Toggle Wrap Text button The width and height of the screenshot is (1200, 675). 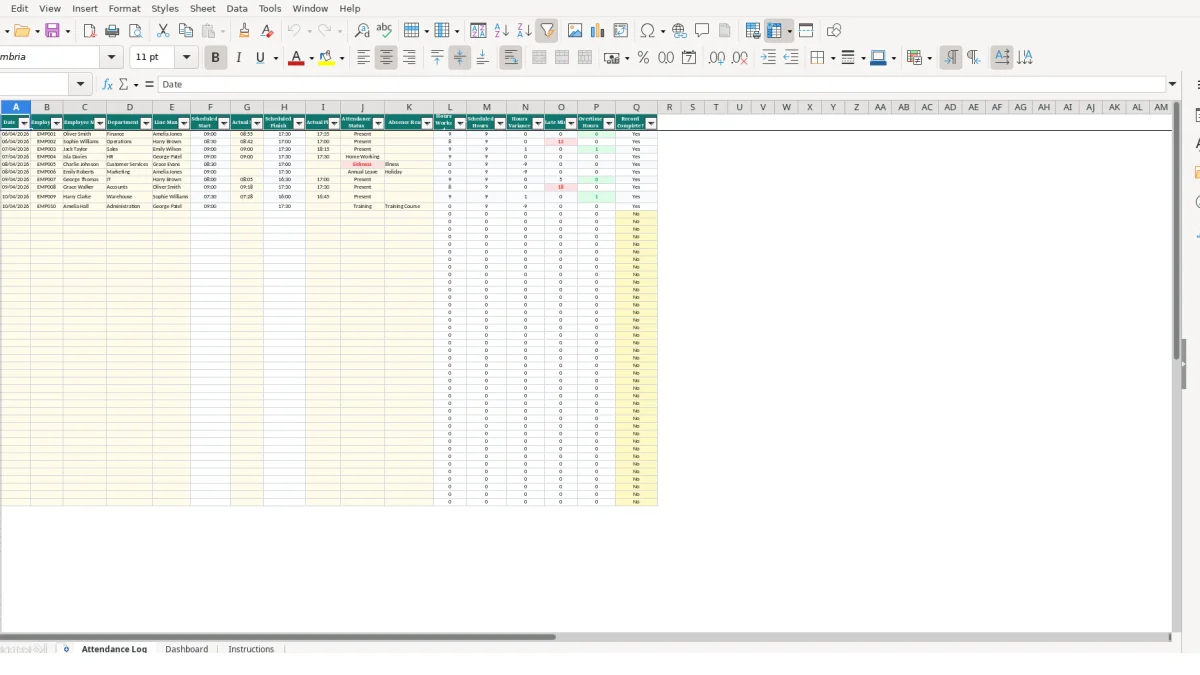[510, 58]
